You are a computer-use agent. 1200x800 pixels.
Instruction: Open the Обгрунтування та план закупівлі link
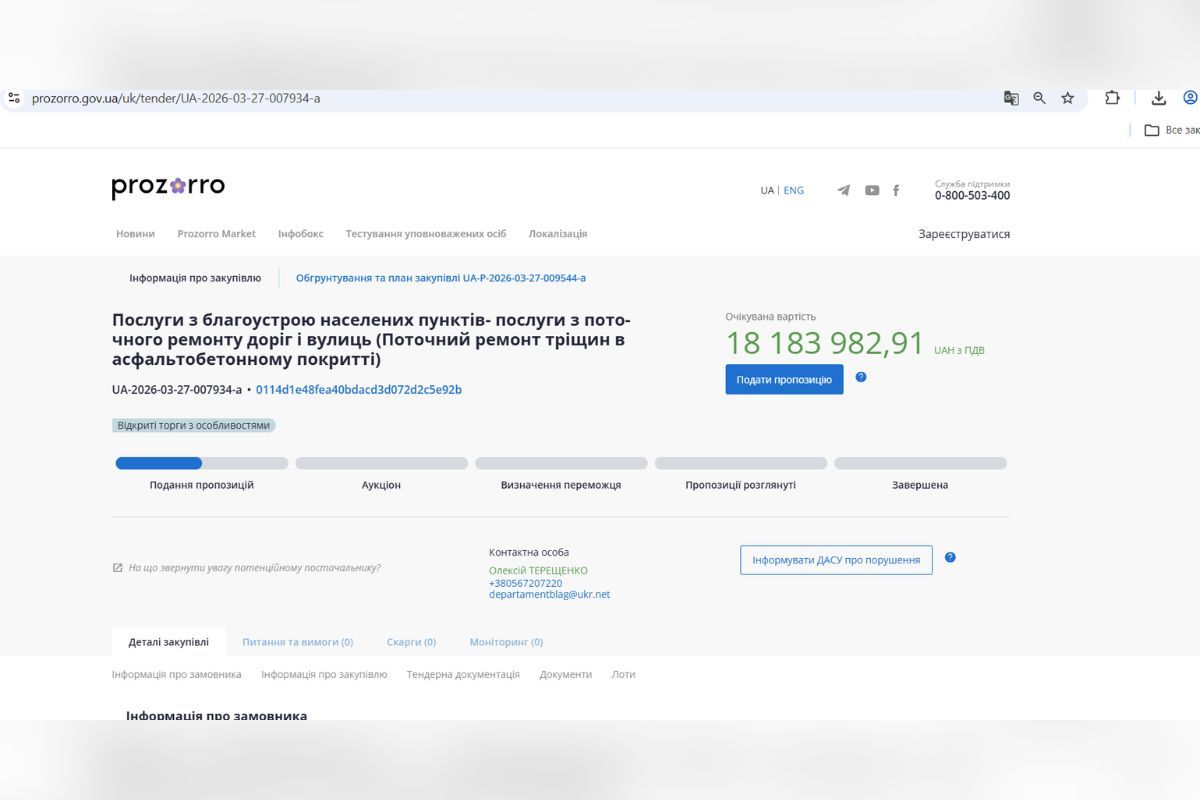coord(440,277)
